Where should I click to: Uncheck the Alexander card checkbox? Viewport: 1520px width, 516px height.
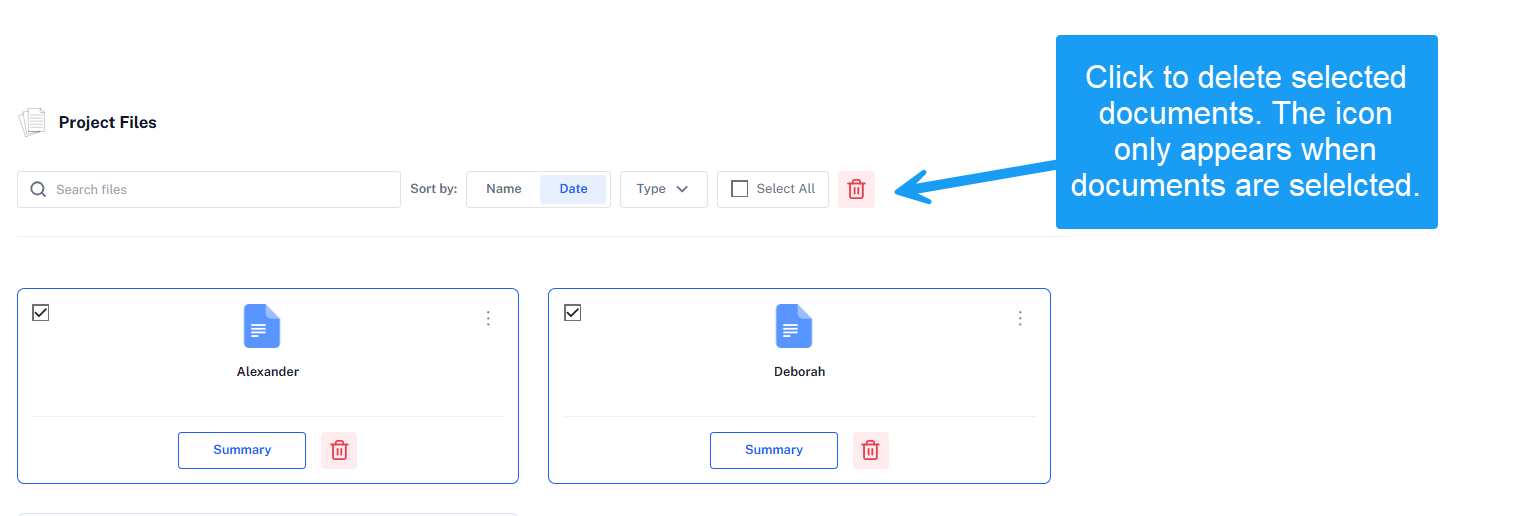coord(41,313)
